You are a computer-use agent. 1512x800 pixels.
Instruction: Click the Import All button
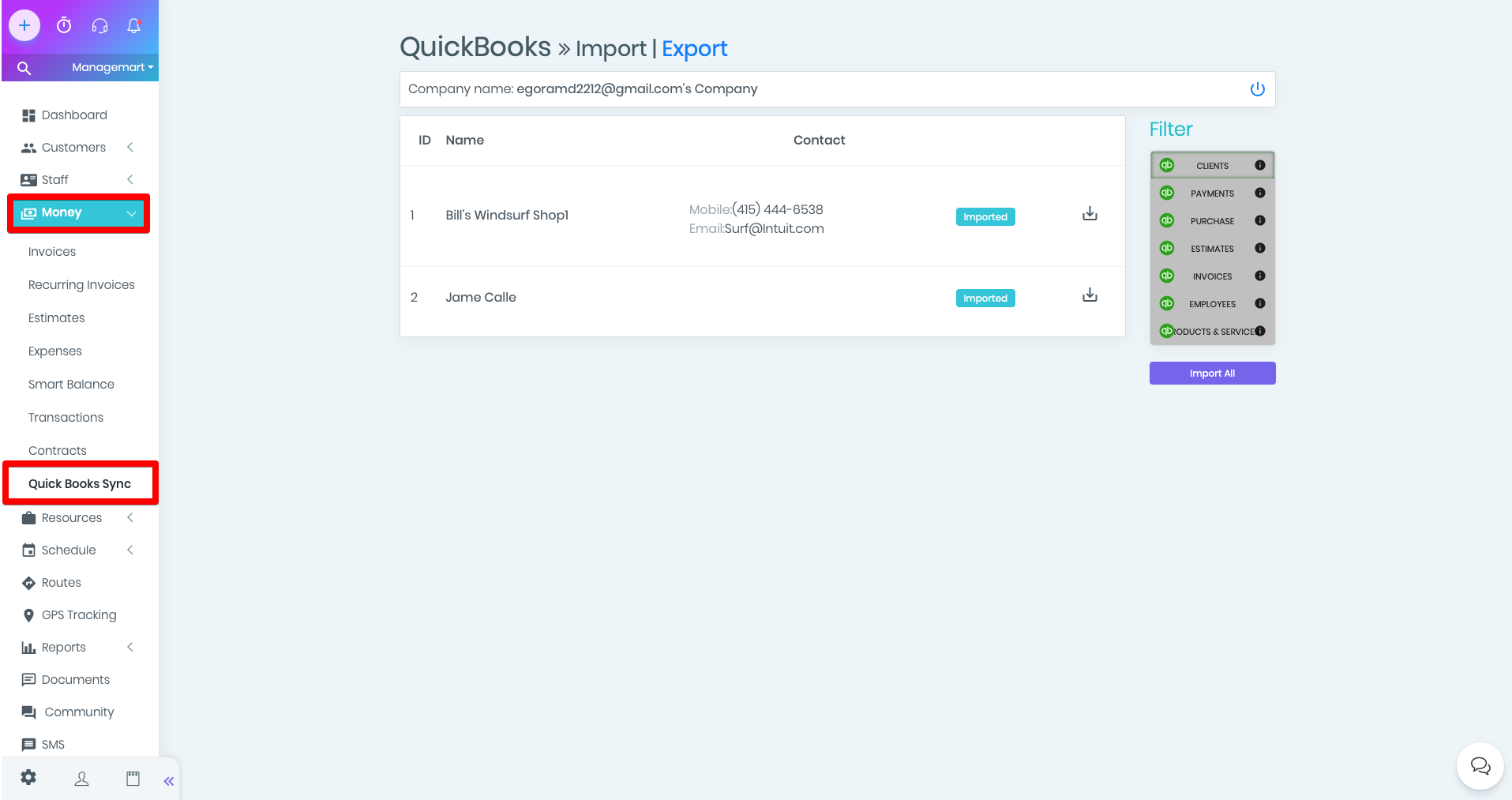1212,374
